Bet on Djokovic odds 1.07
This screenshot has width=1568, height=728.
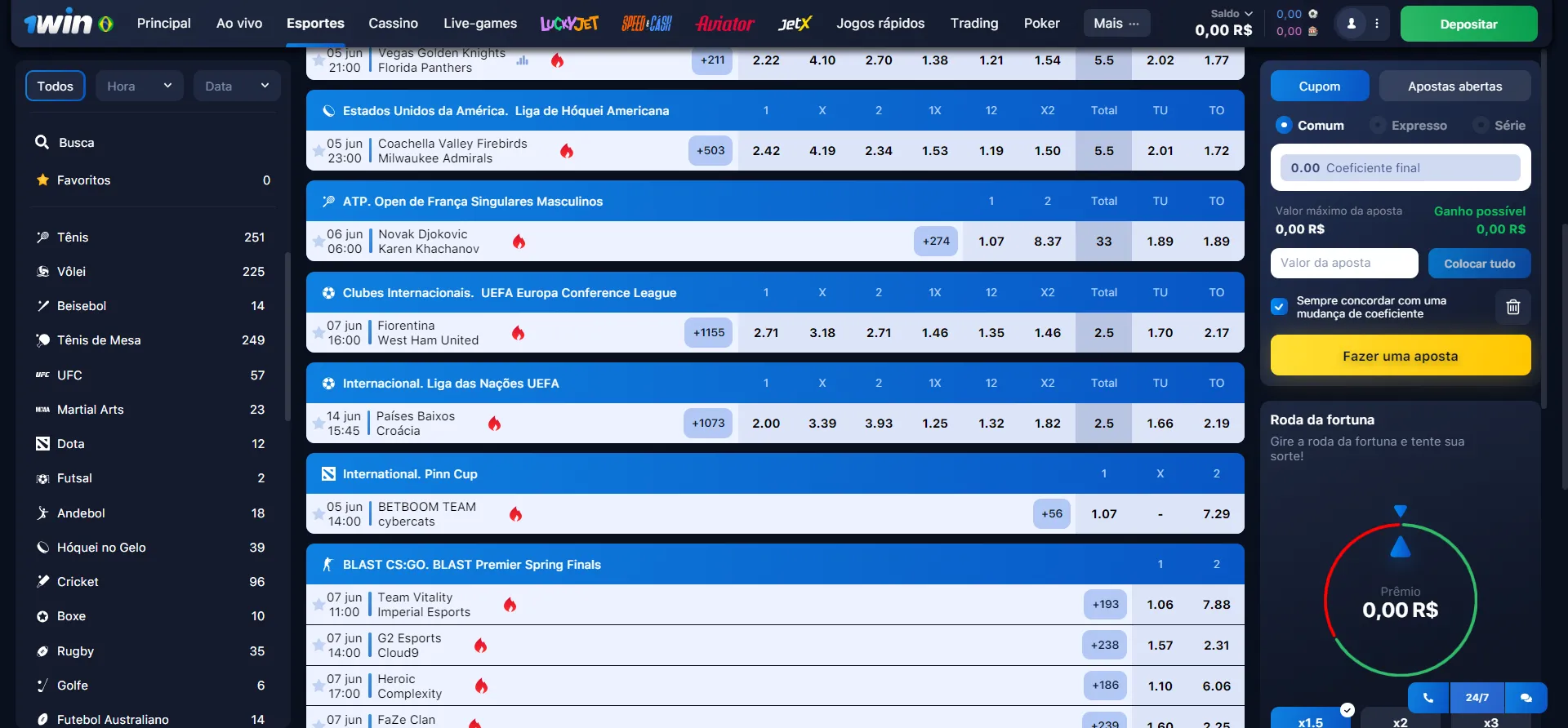(991, 242)
